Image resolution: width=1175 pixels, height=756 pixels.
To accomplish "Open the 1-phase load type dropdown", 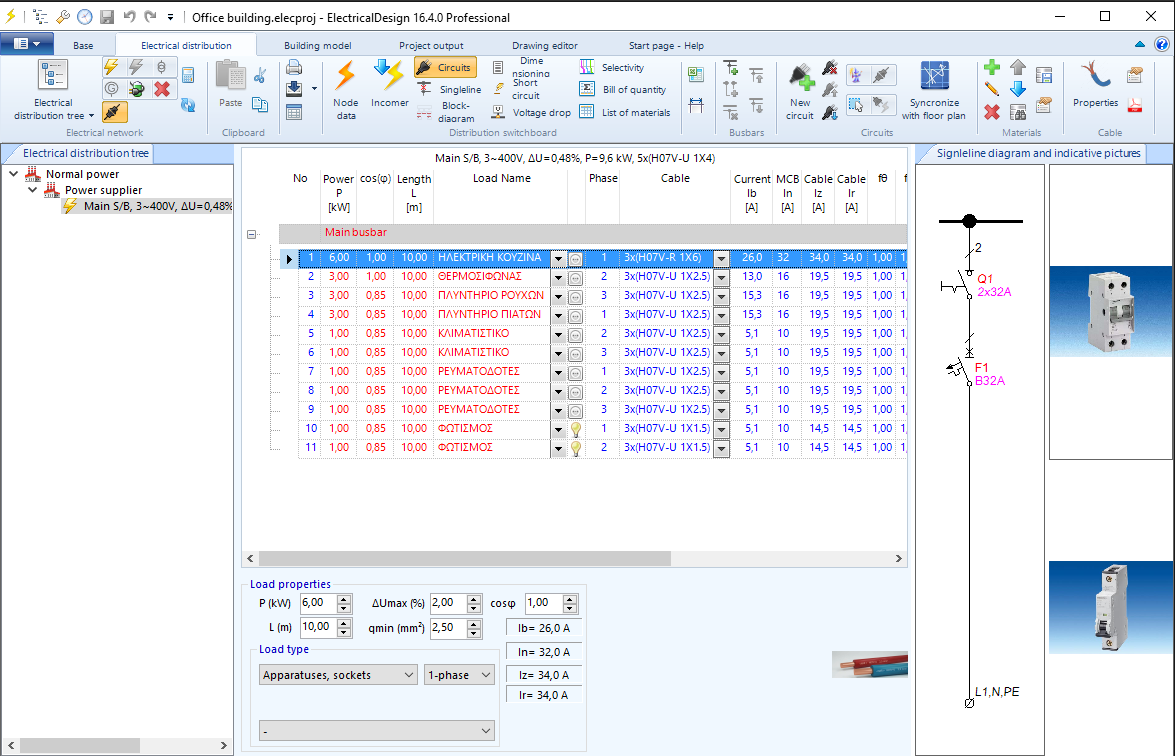I will pyautogui.click(x=459, y=675).
